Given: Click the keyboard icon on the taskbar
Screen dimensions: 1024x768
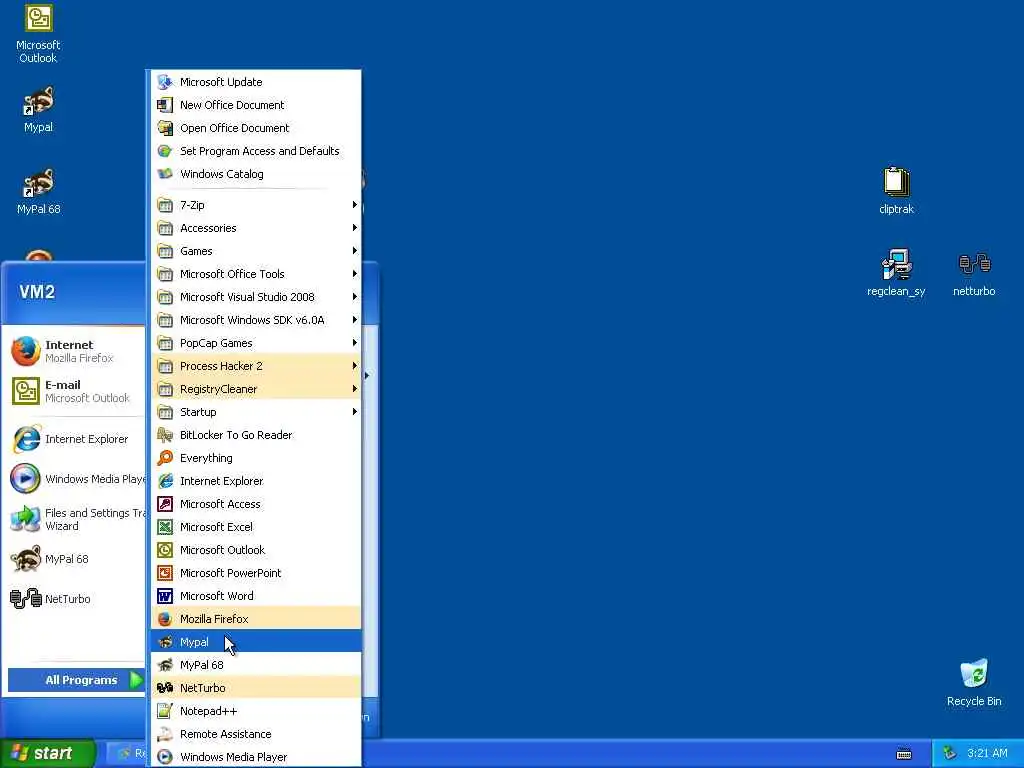Looking at the screenshot, I should click(904, 754).
